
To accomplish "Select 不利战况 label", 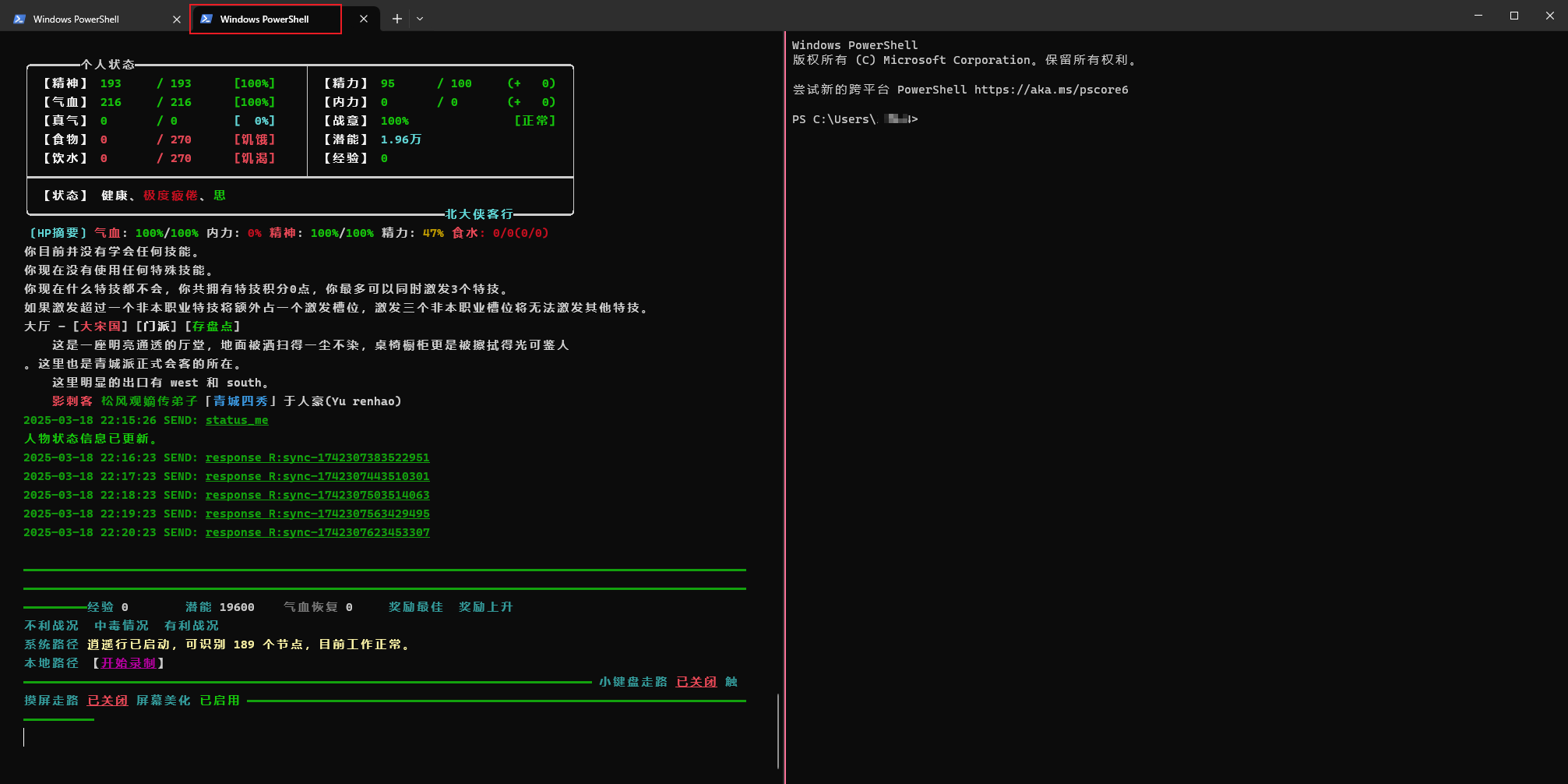I will pos(51,626).
